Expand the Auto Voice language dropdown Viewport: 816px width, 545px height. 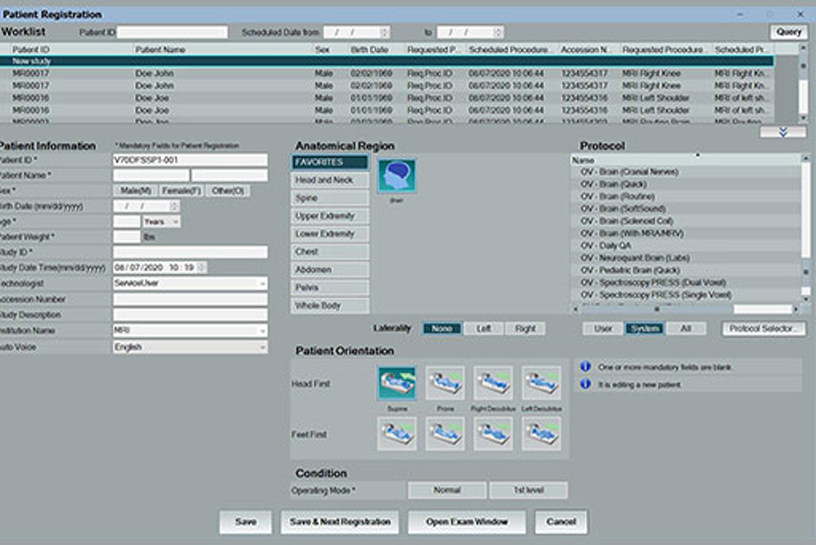click(190, 346)
